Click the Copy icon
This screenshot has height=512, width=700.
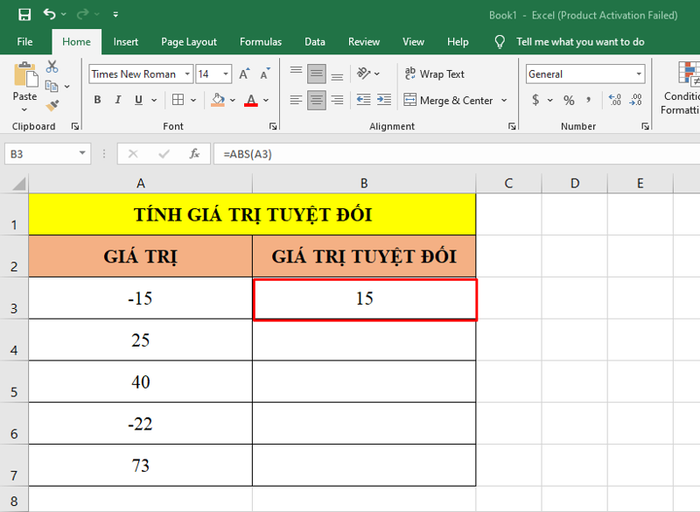click(51, 86)
